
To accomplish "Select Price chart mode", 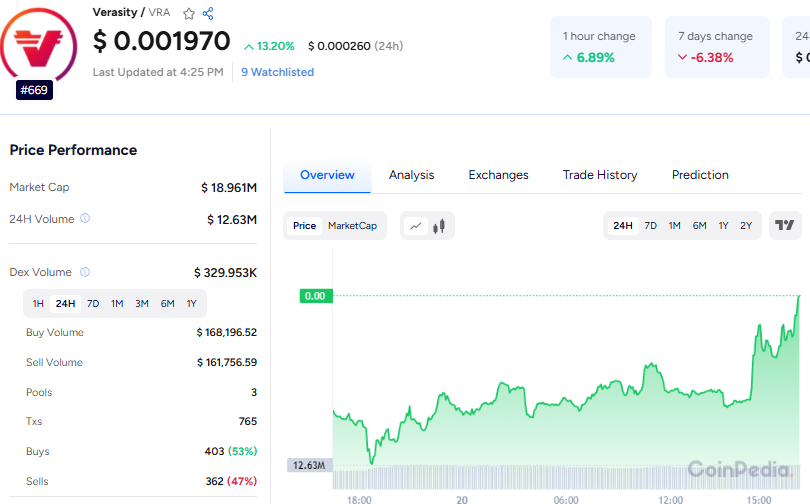I will (304, 226).
